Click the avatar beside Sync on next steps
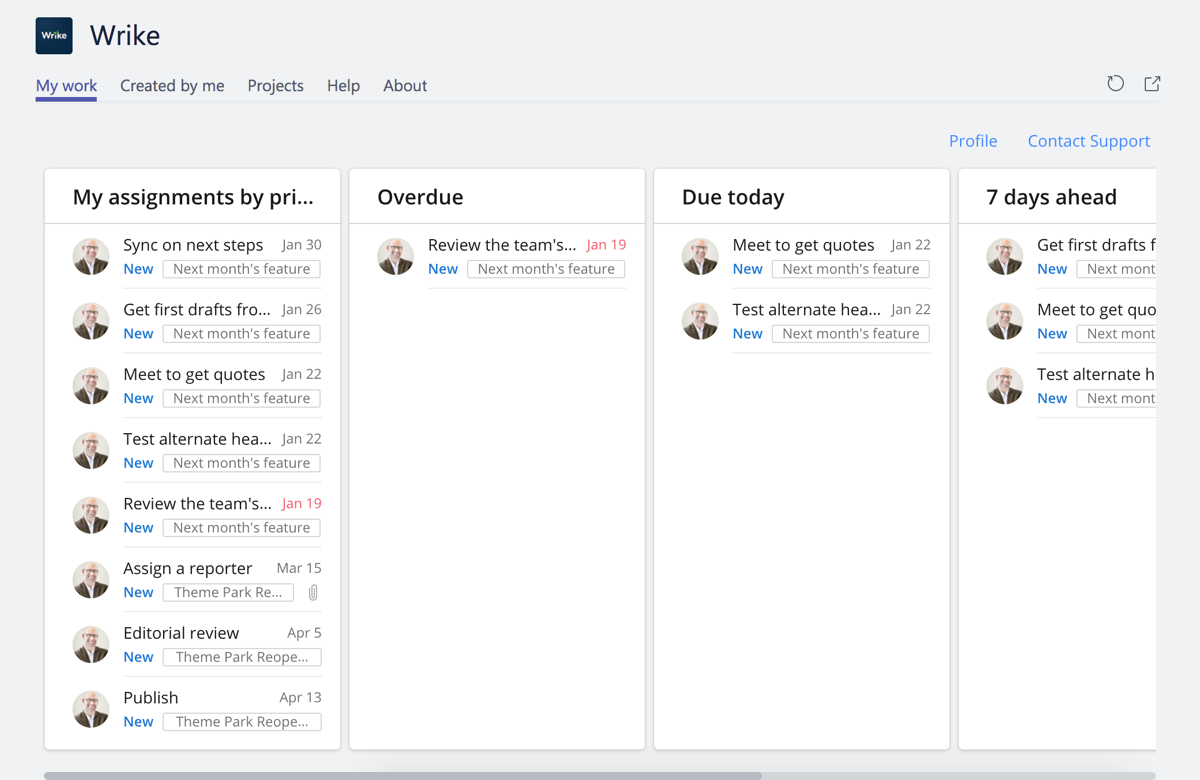1200x780 pixels. (91, 256)
